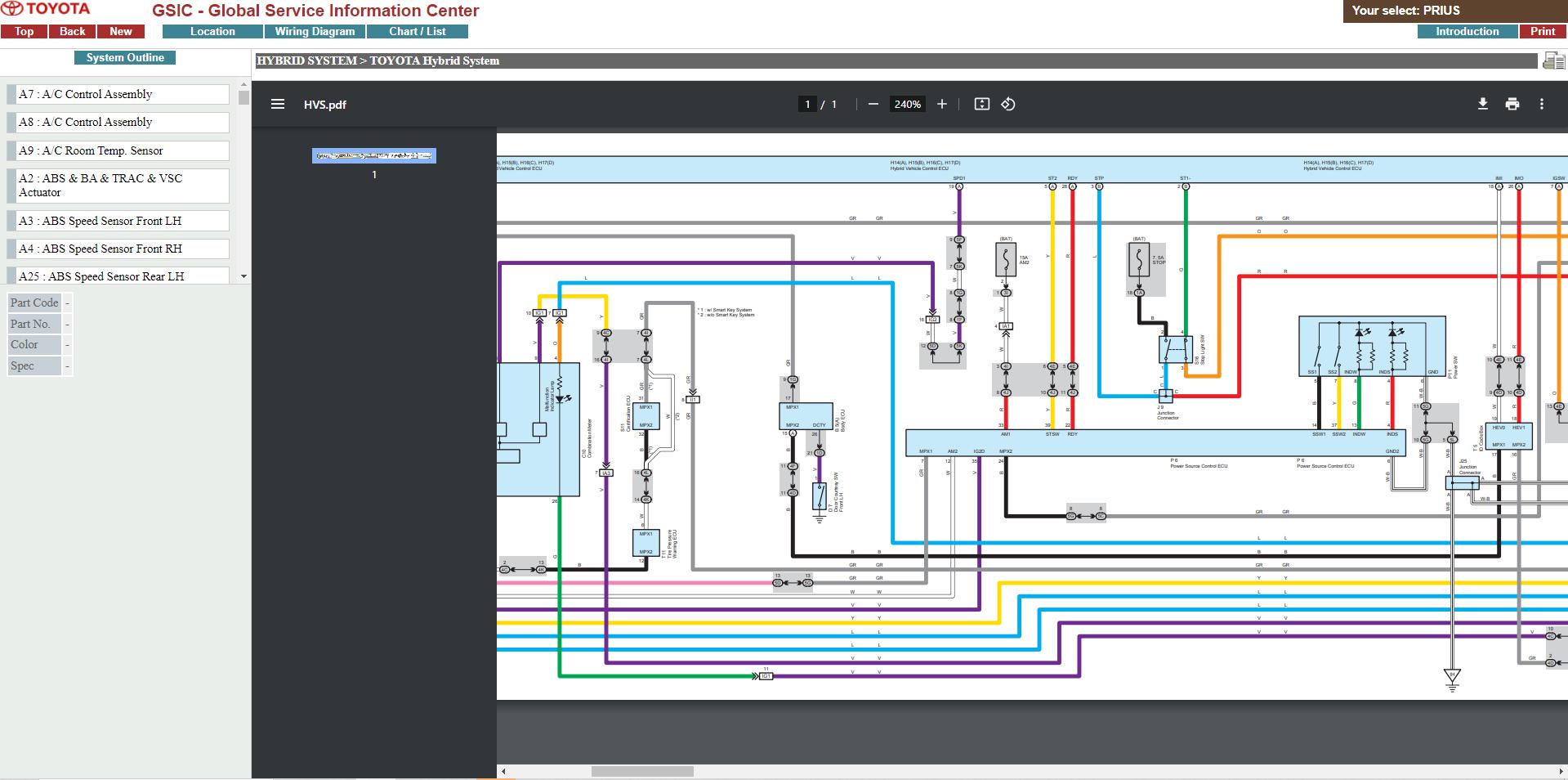This screenshot has width=1568, height=780.
Task: Click the PDF horizontal scrollbar thumb
Action: pyautogui.click(x=642, y=772)
